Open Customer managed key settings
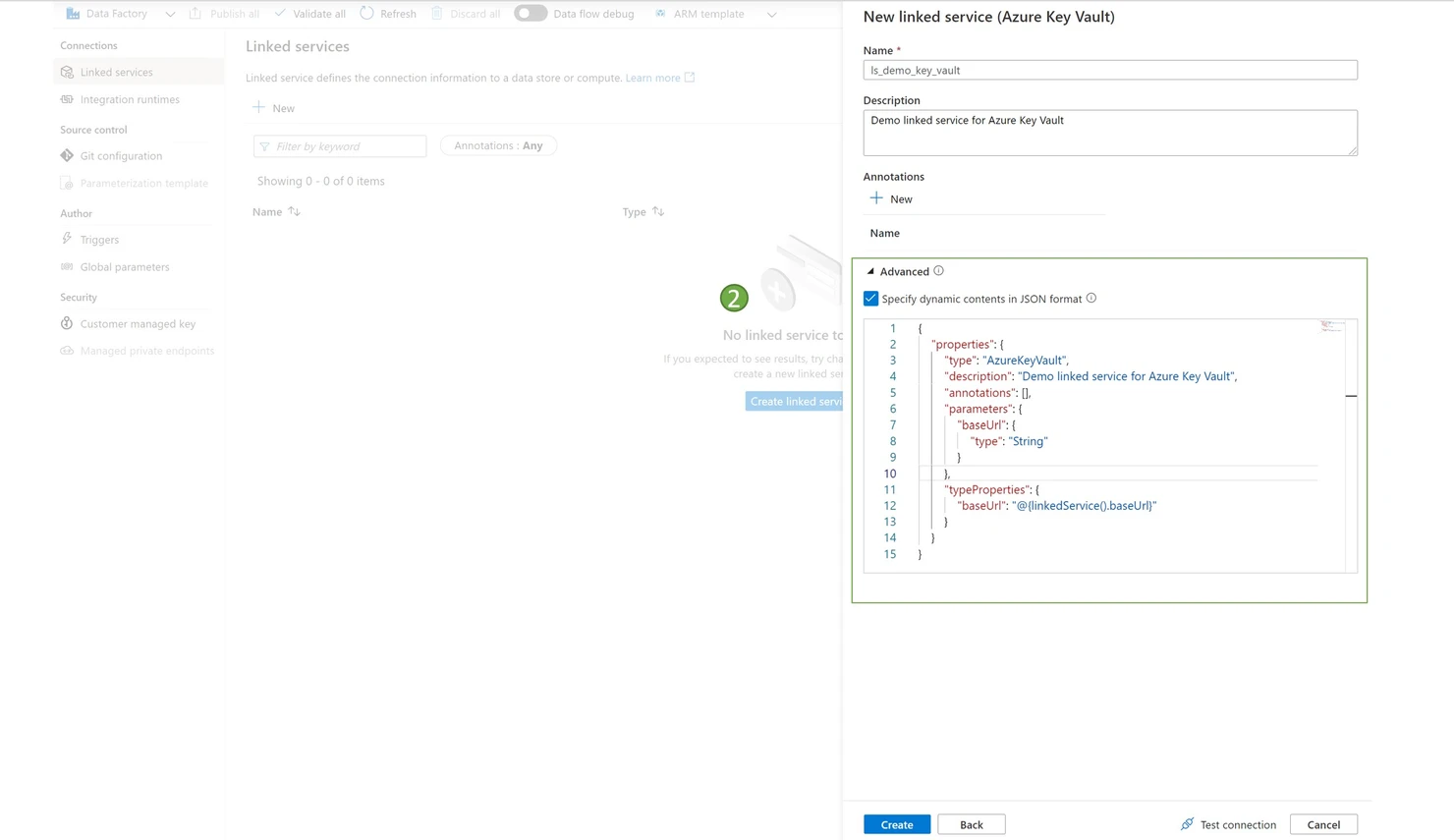1454x840 pixels. point(138,323)
